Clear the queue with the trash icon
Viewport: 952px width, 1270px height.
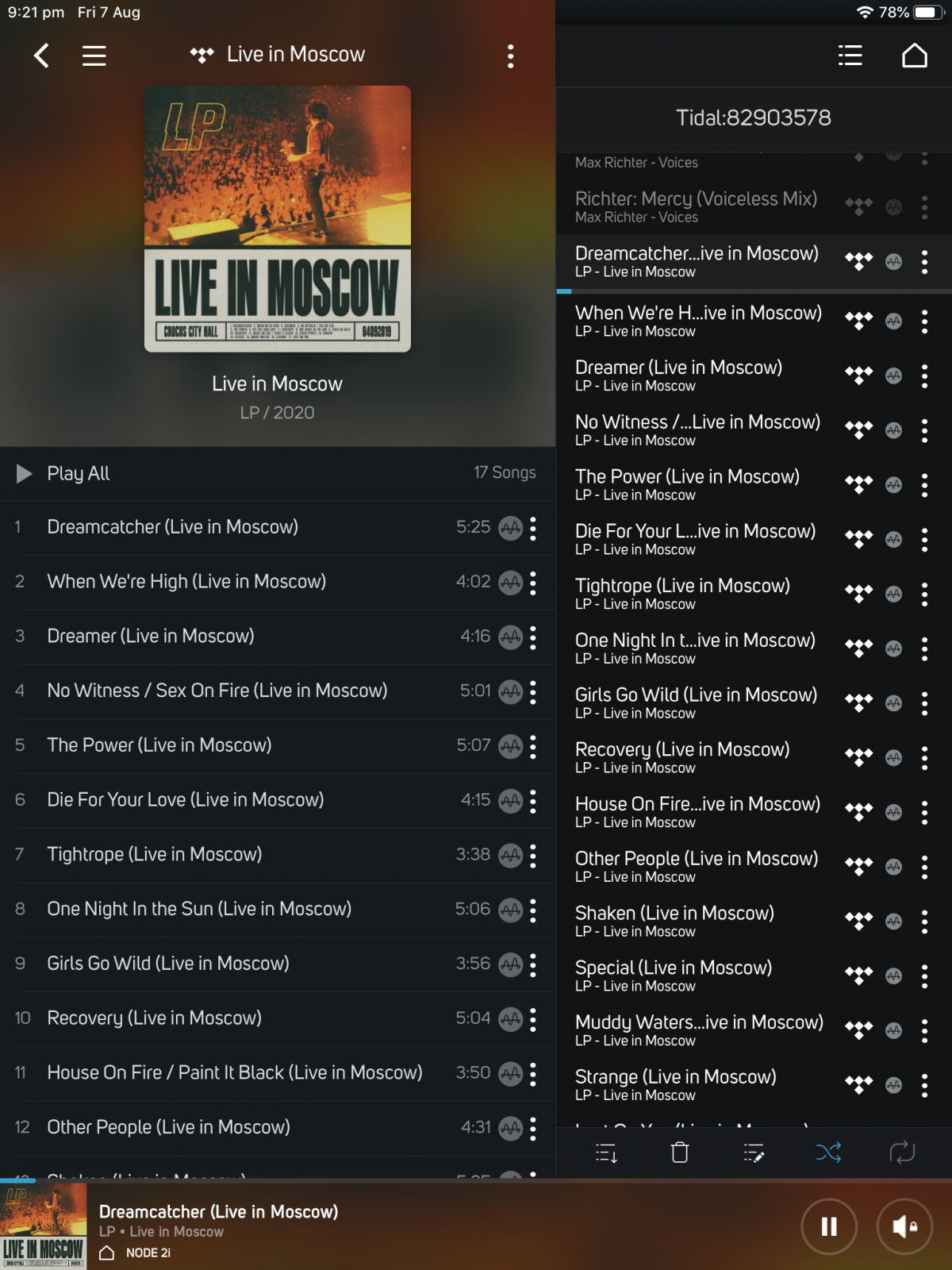tap(680, 1152)
